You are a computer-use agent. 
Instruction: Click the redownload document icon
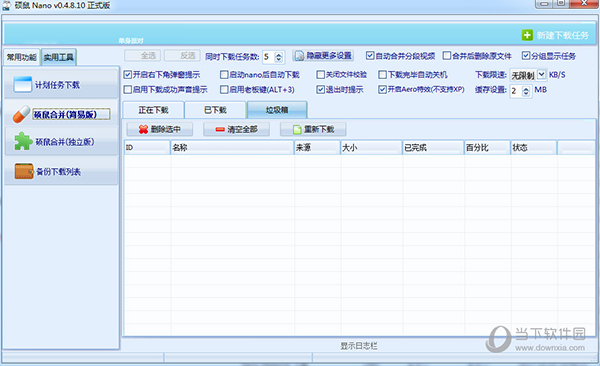pyautogui.click(x=297, y=129)
